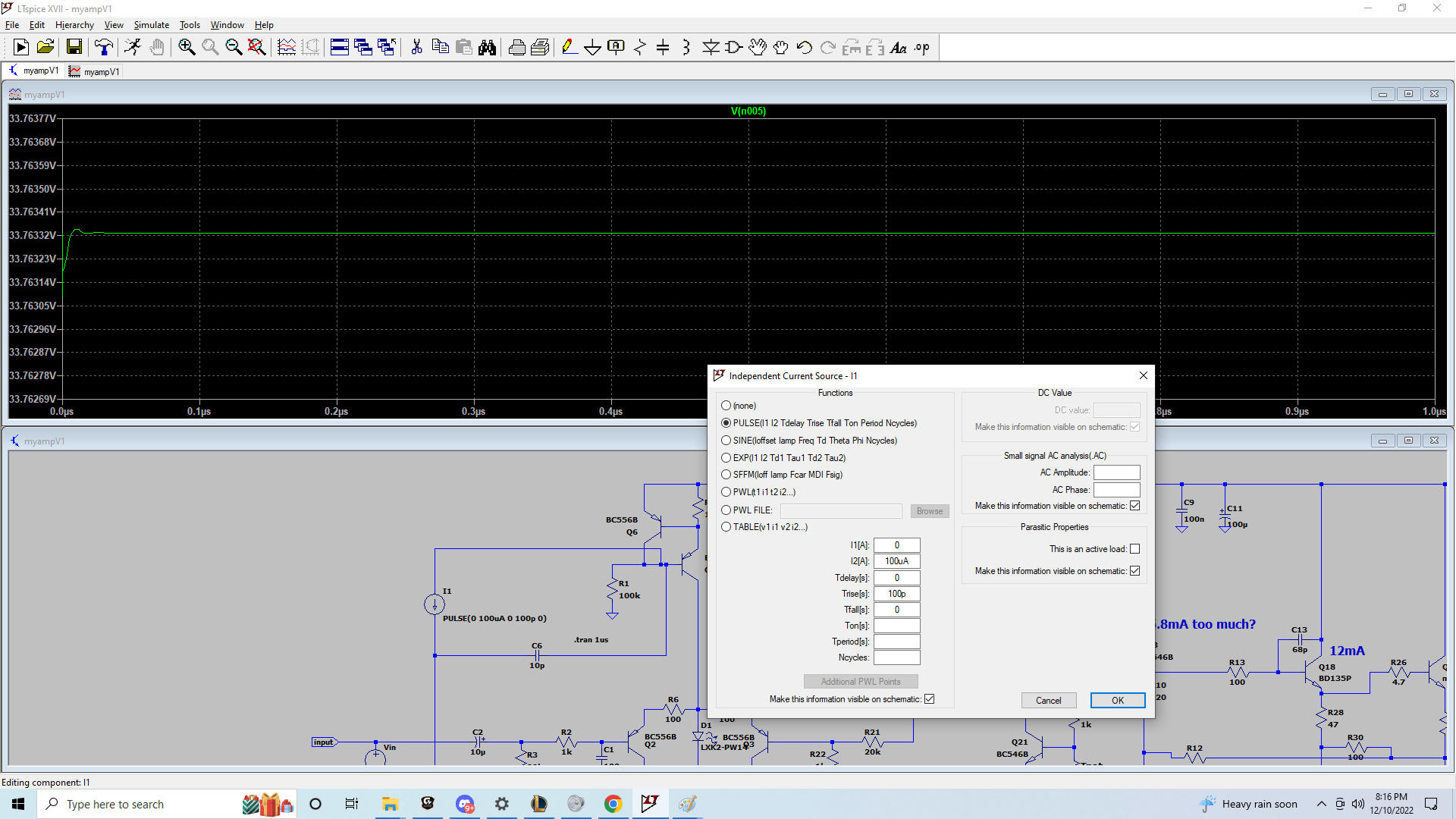
Task: Click the I1[A] input field
Action: 897,545
